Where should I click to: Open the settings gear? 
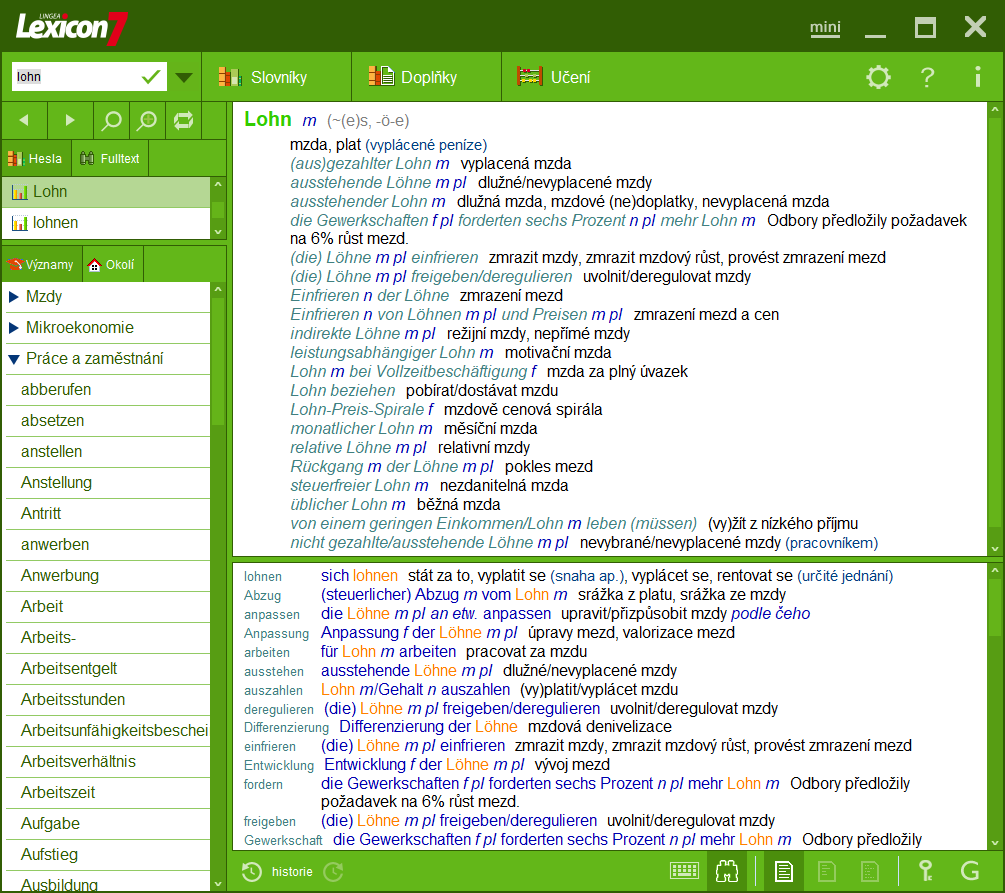point(878,76)
